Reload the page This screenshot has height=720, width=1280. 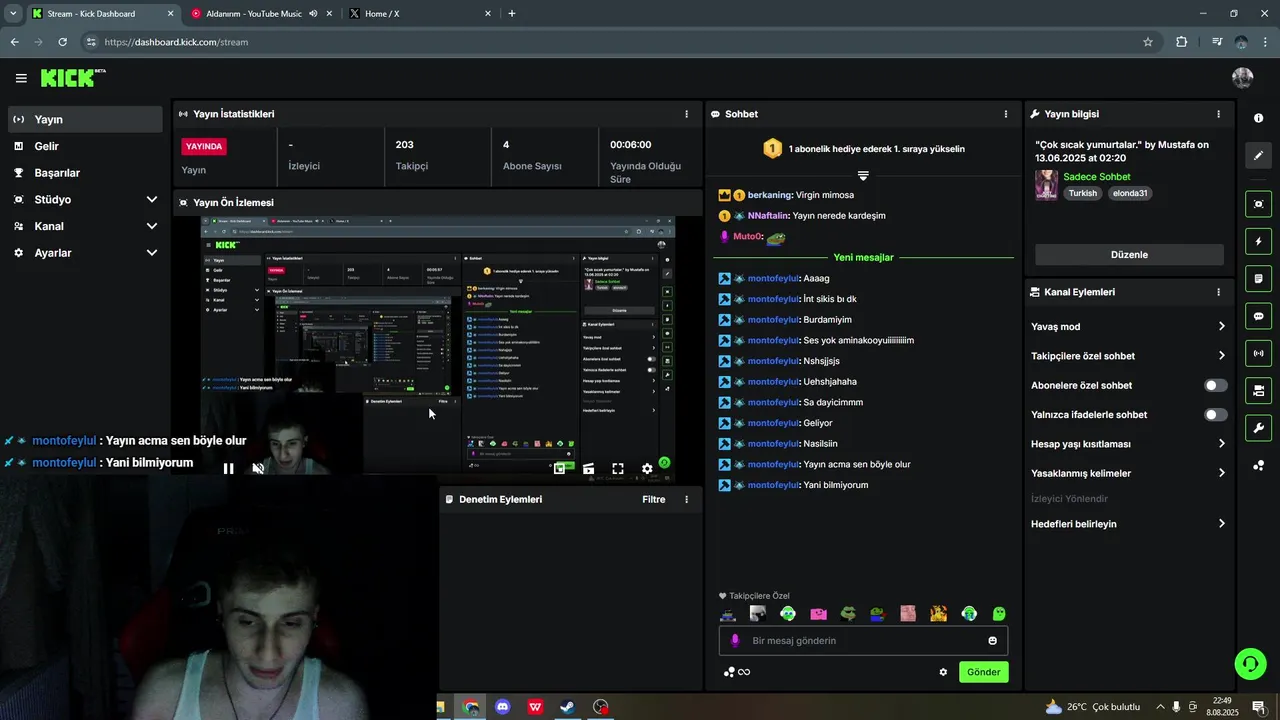[x=62, y=42]
